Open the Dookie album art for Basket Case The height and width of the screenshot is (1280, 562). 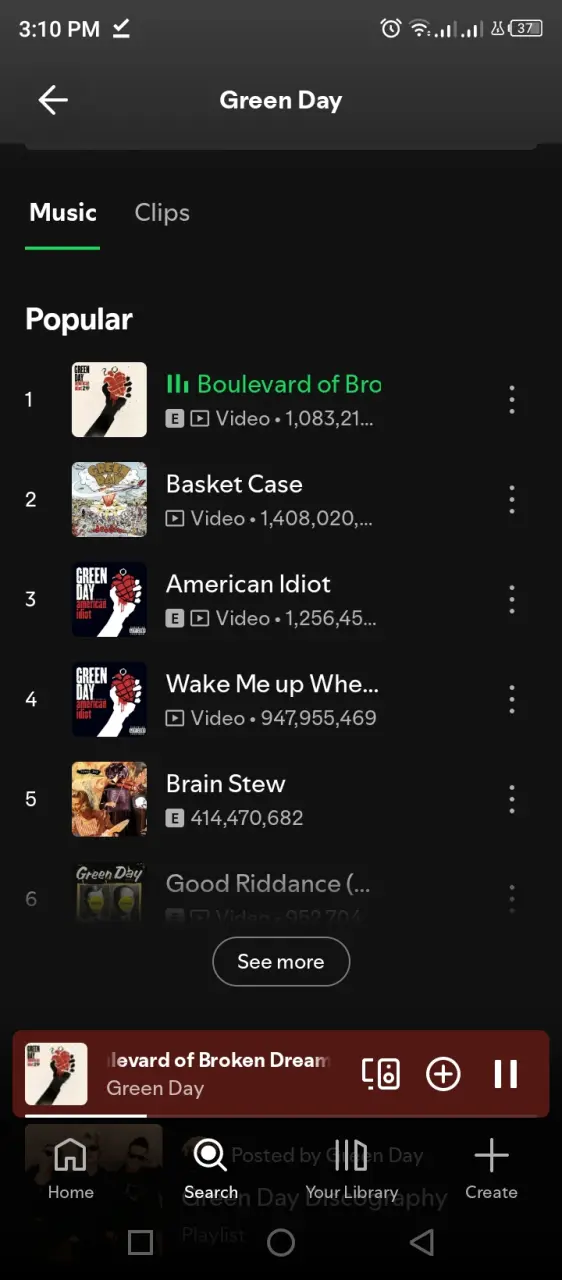[109, 499]
